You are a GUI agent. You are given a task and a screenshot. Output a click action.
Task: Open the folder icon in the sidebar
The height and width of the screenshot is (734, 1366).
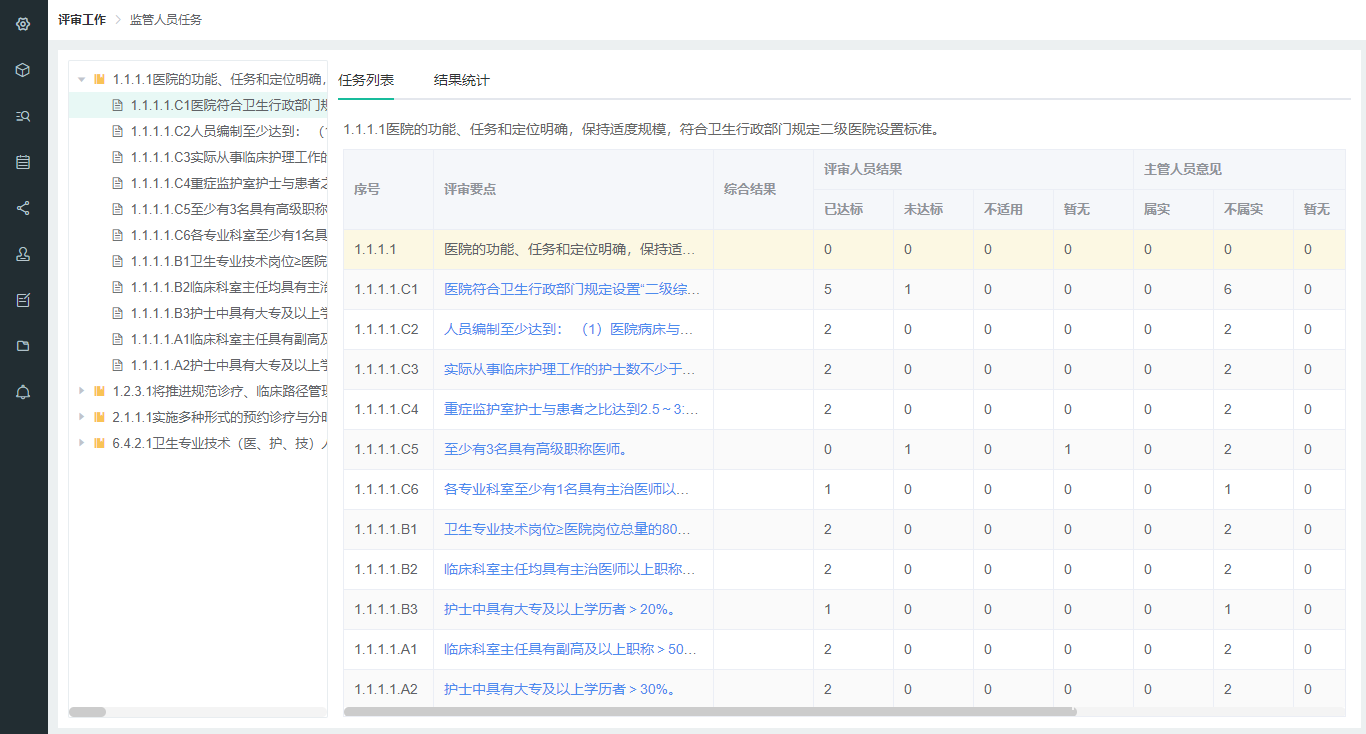(23, 346)
